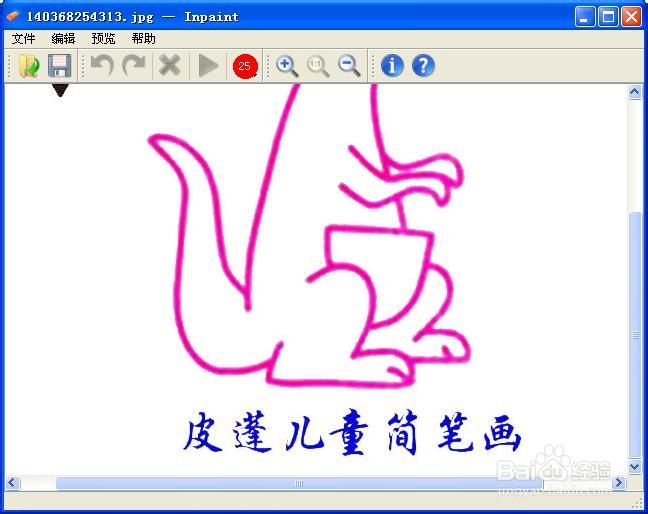Screen dimensions: 648x514
Task: Click the horizontal scrollbar thumb
Action: click(x=299, y=483)
